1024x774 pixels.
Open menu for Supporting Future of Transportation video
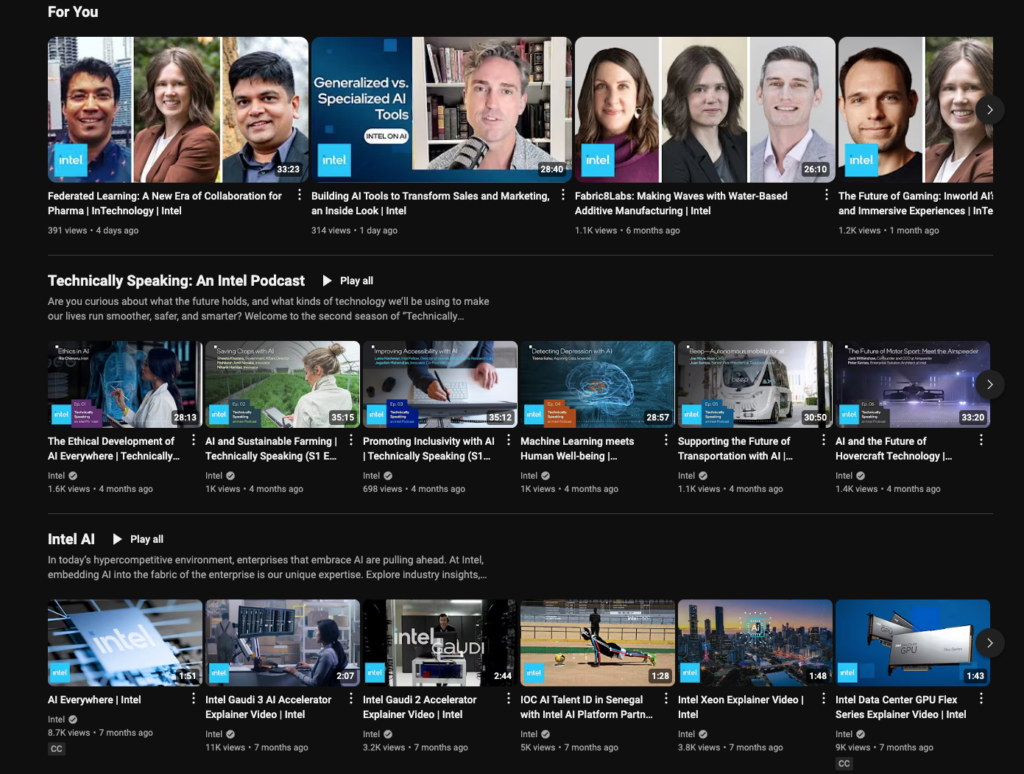824,440
